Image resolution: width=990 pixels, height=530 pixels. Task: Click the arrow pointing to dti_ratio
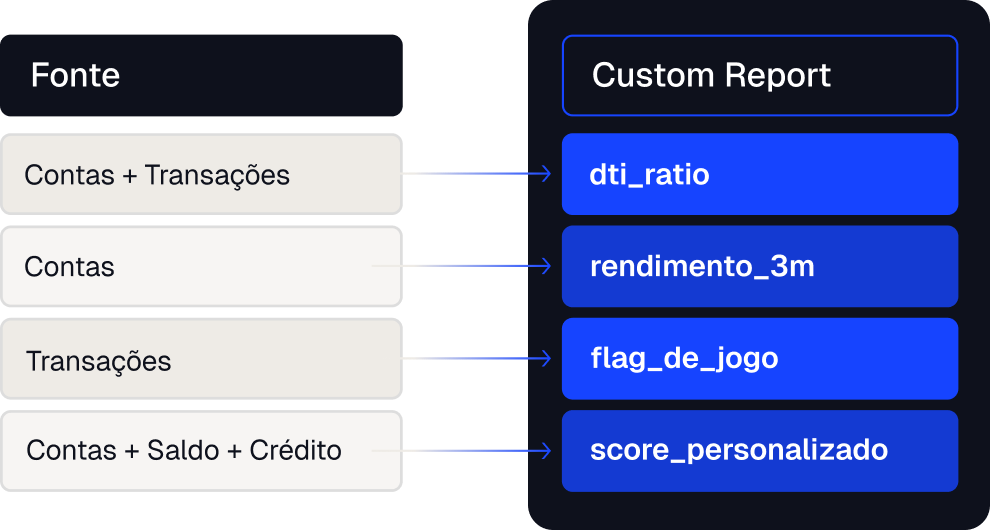pos(544,174)
